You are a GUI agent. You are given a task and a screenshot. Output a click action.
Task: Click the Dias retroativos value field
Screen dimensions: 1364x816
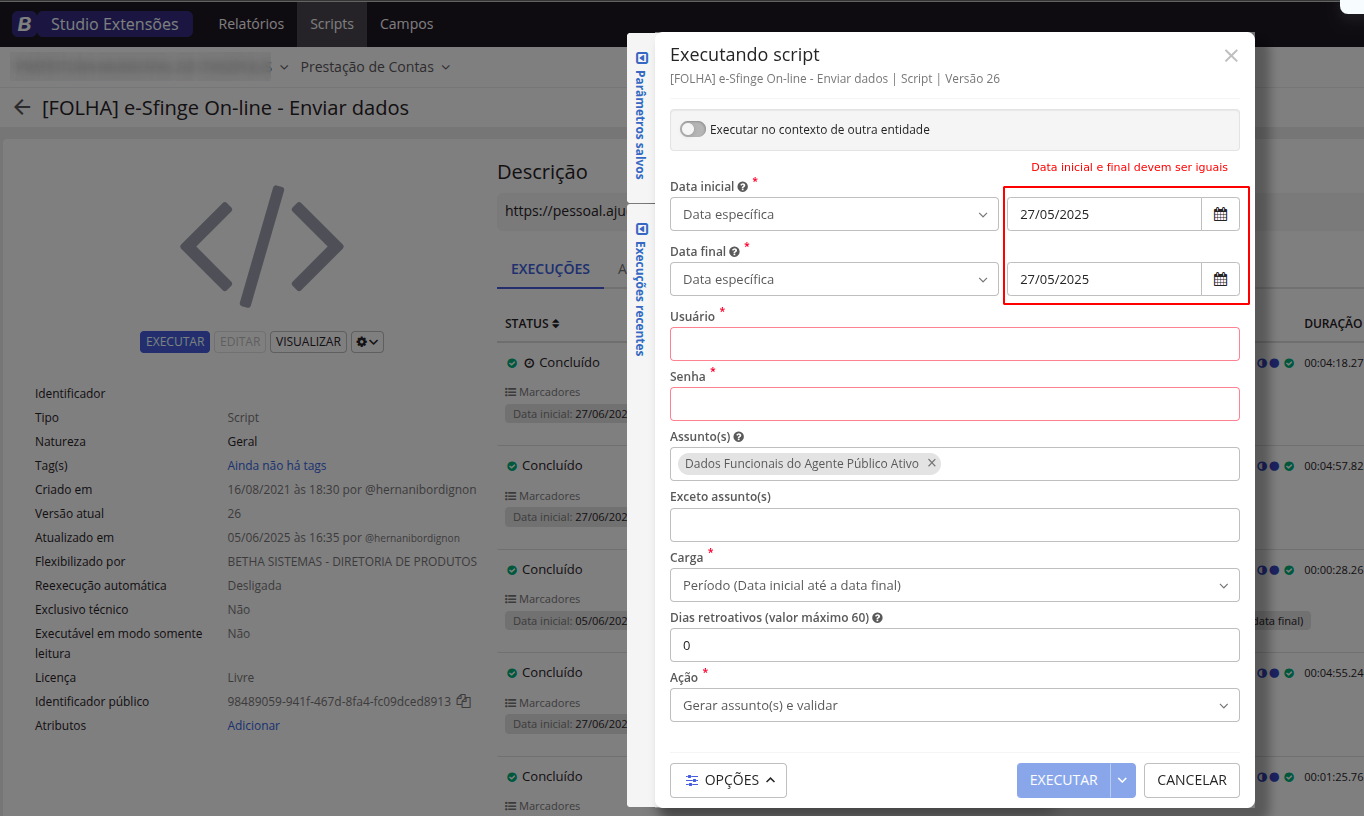955,645
